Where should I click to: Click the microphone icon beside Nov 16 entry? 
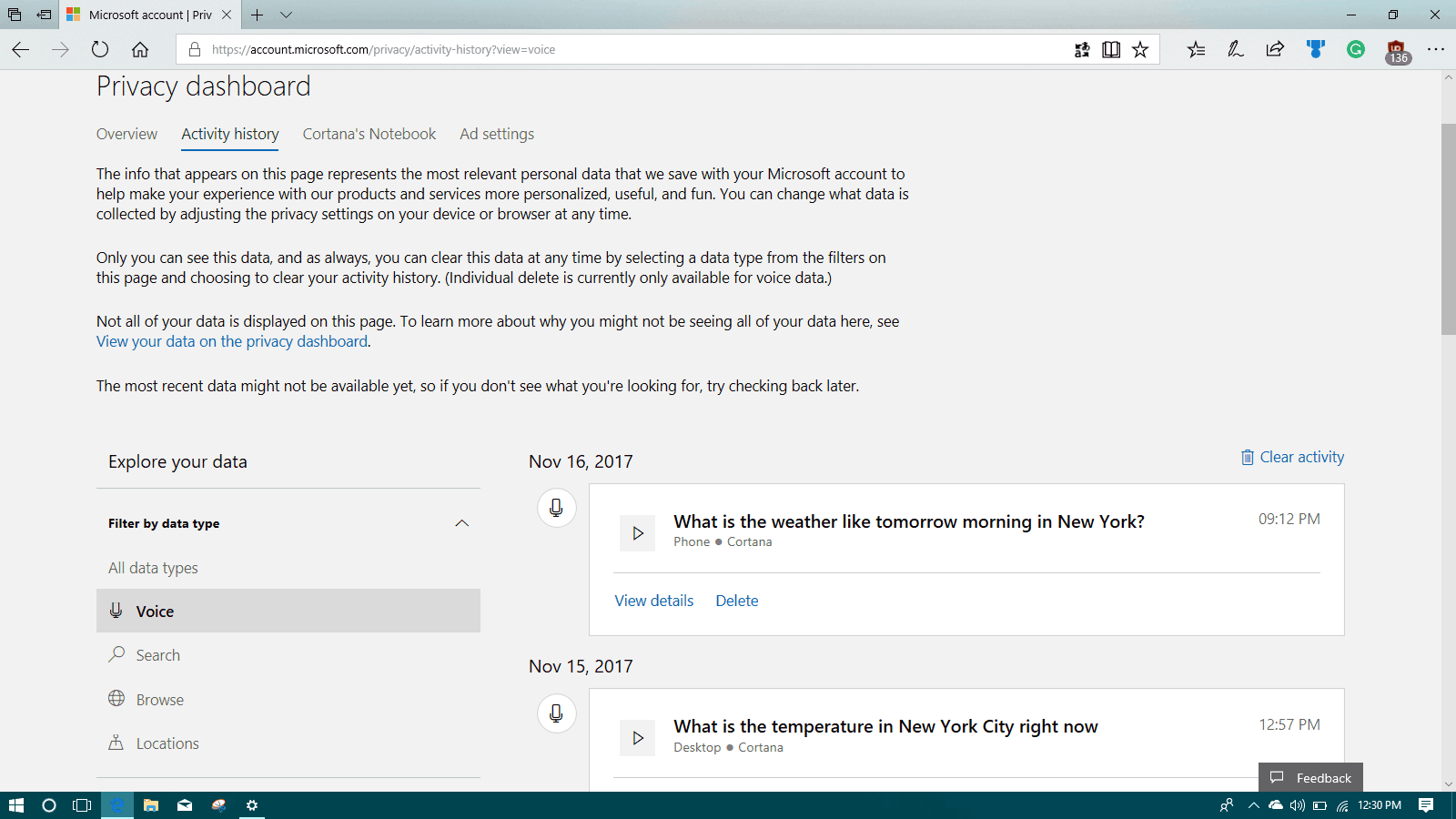[x=556, y=508]
